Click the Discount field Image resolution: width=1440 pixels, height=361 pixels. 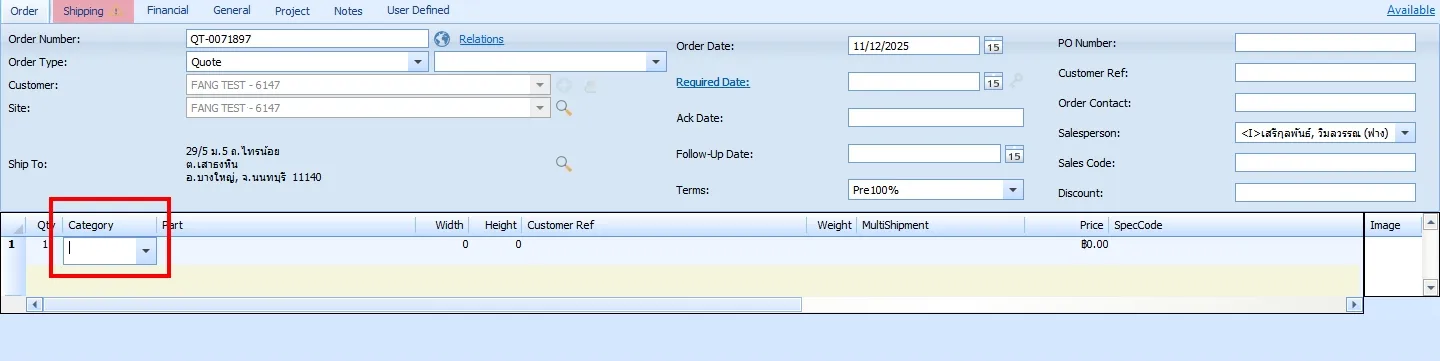click(1325, 193)
